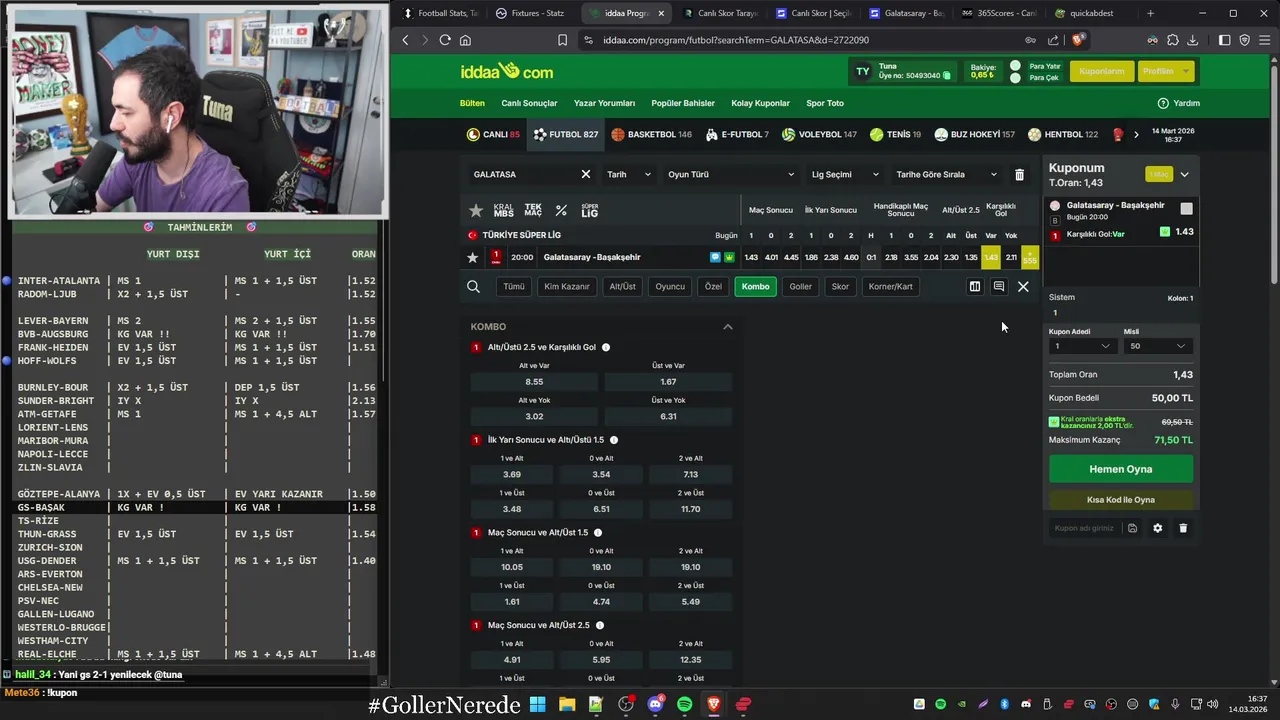Screen dimensions: 1280x720
Task: Collapse the Kuponum panel chevron
Action: pyautogui.click(x=1184, y=174)
